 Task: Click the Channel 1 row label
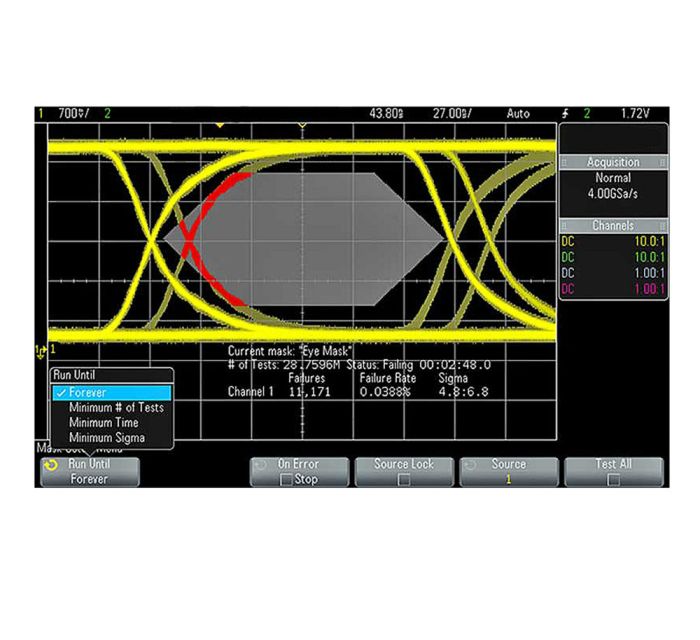pos(250,392)
